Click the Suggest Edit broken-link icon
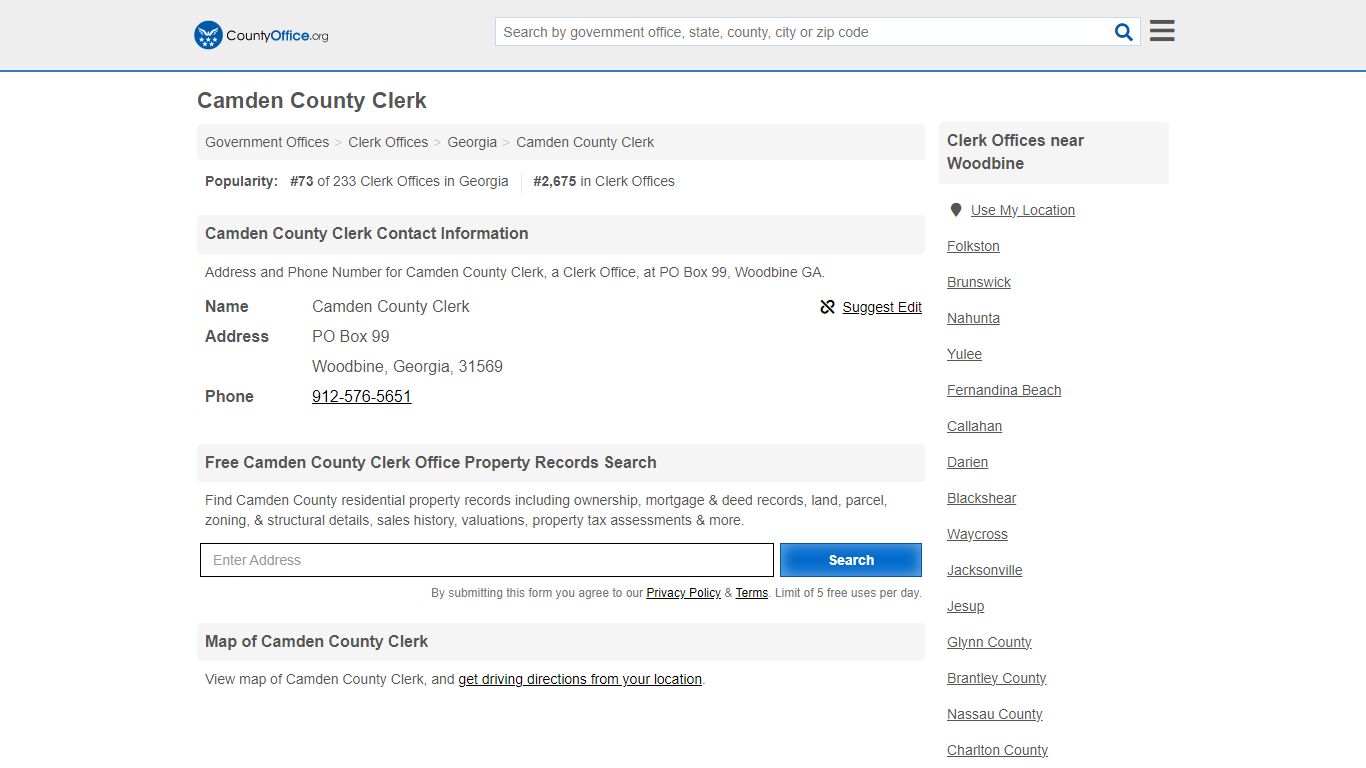The height and width of the screenshot is (768, 1366). point(827,307)
